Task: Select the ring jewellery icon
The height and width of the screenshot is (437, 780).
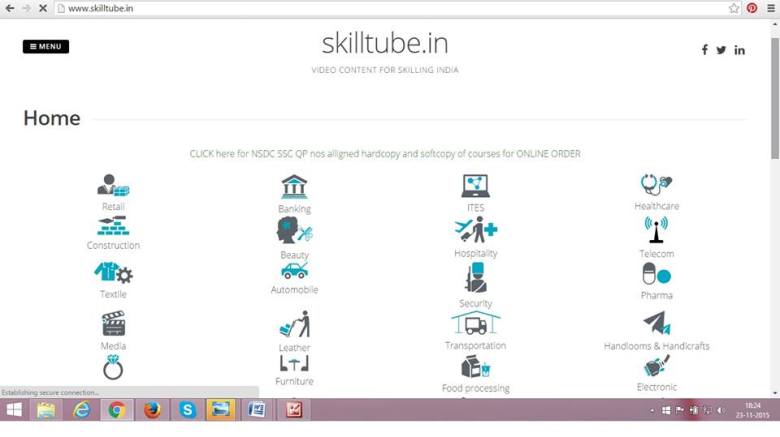Action: (113, 367)
